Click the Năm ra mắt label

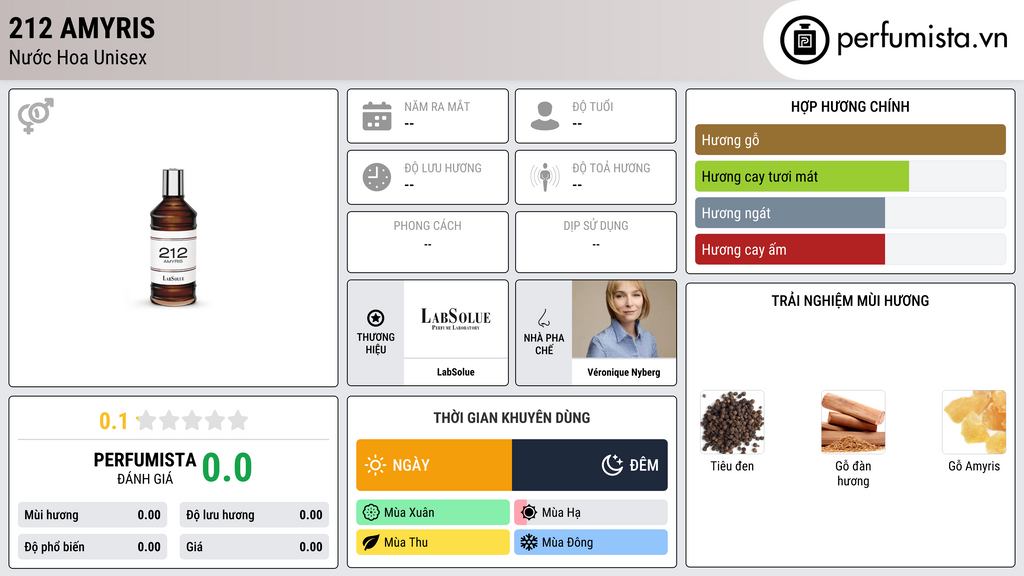[437, 107]
